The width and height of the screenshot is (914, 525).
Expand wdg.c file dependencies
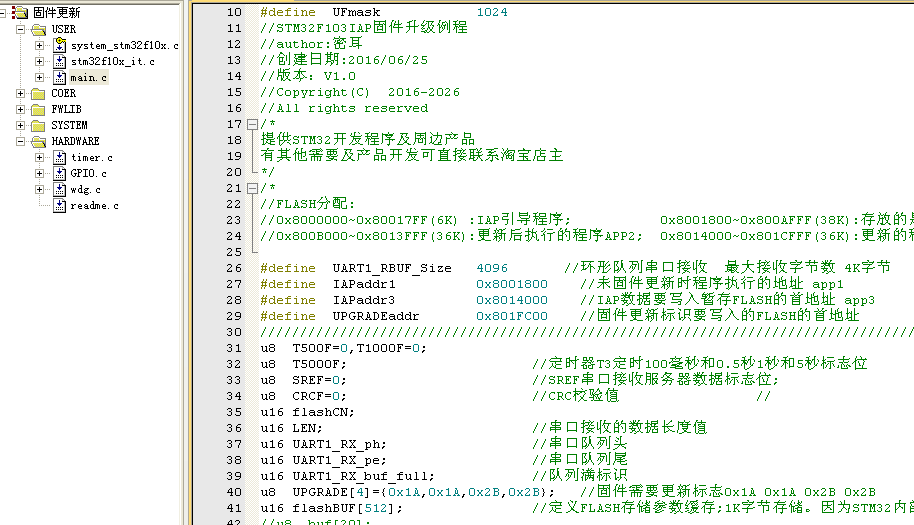(x=39, y=189)
